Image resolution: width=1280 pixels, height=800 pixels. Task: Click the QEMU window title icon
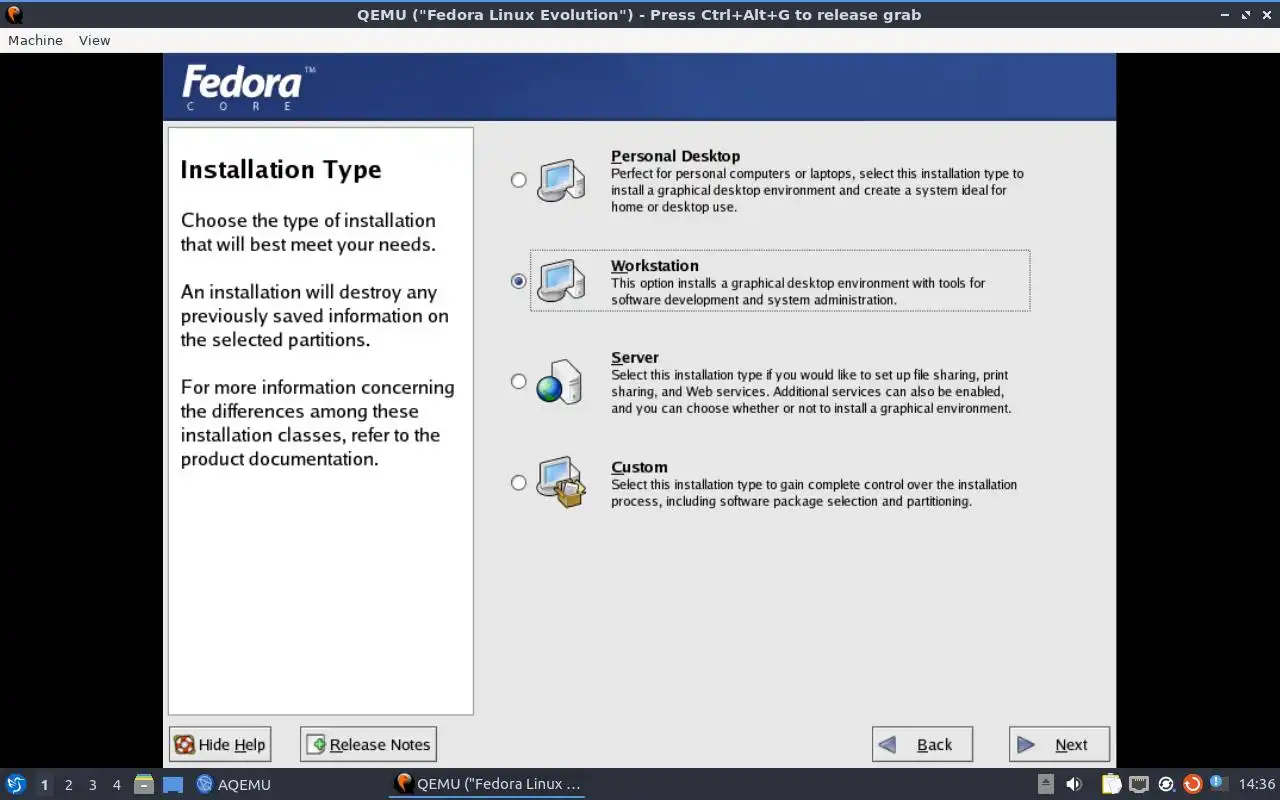(x=14, y=15)
